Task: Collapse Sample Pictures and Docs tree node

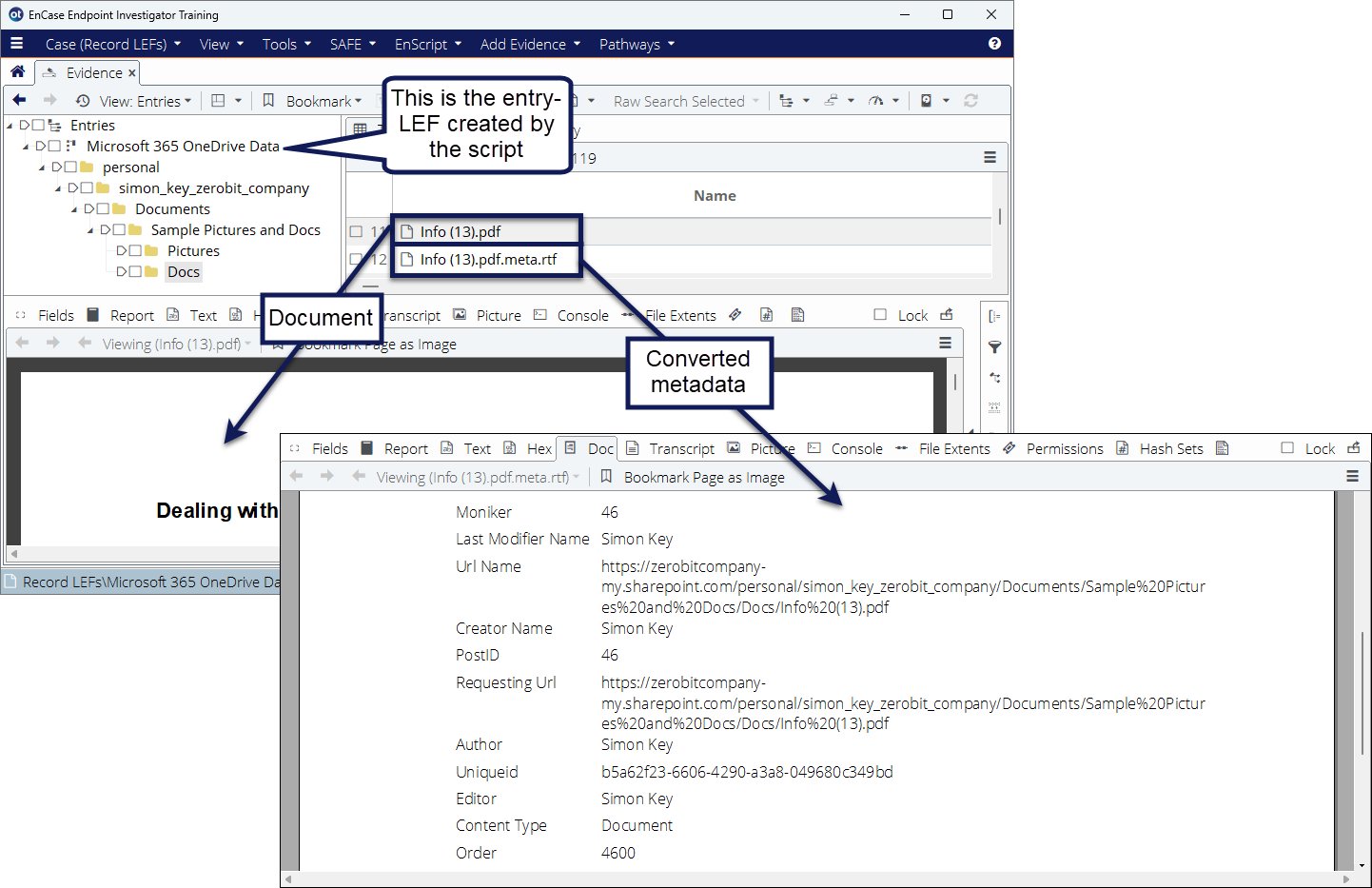Action: point(90,230)
